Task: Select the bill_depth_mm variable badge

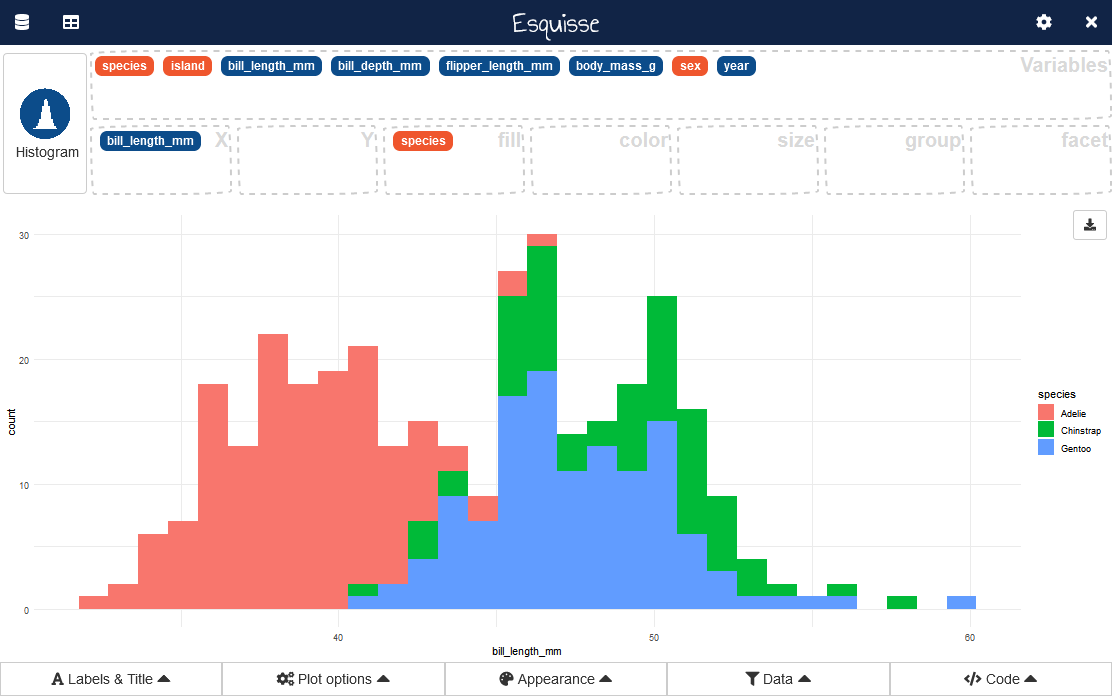Action: pos(380,66)
